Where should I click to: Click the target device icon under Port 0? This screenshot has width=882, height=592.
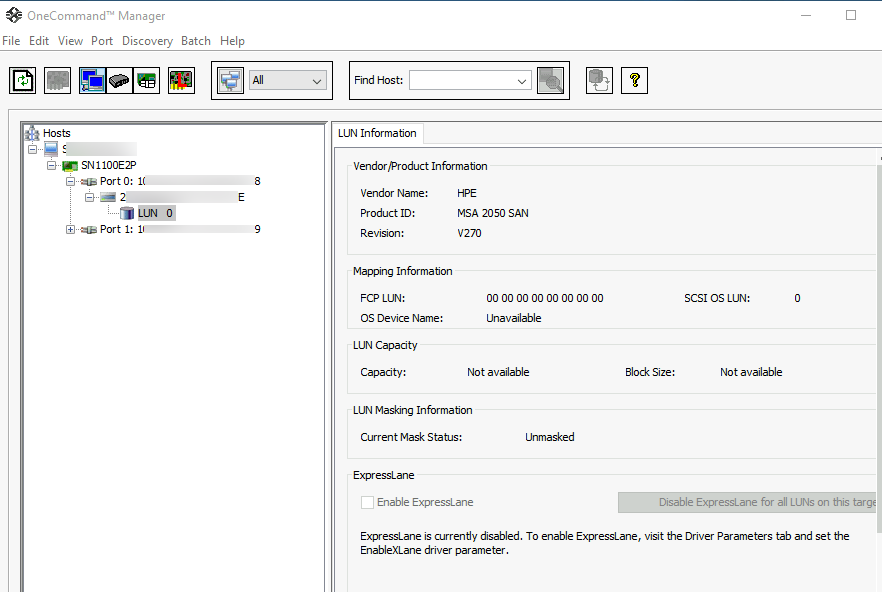108,197
